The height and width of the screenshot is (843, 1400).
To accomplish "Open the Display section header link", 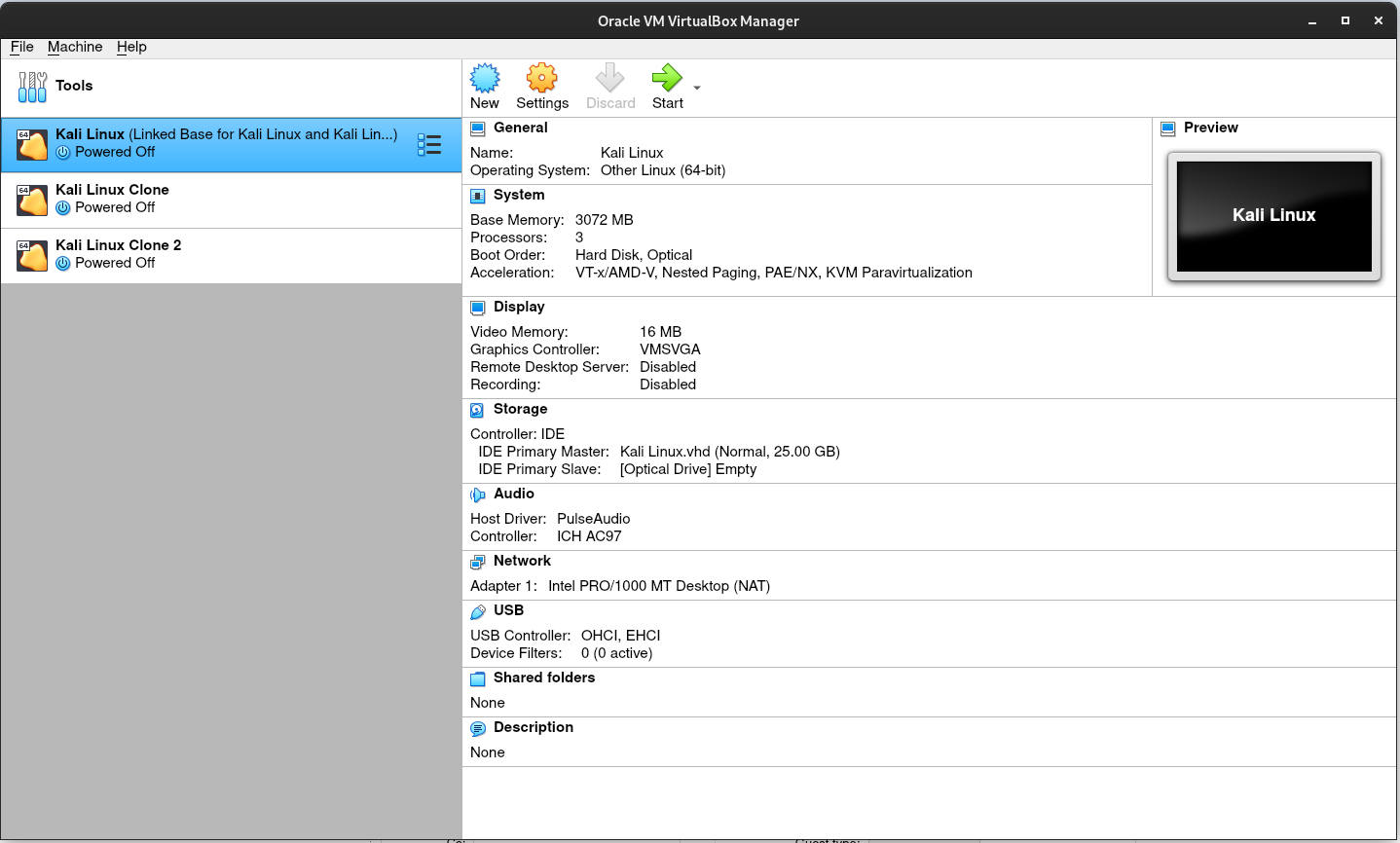I will (x=519, y=307).
